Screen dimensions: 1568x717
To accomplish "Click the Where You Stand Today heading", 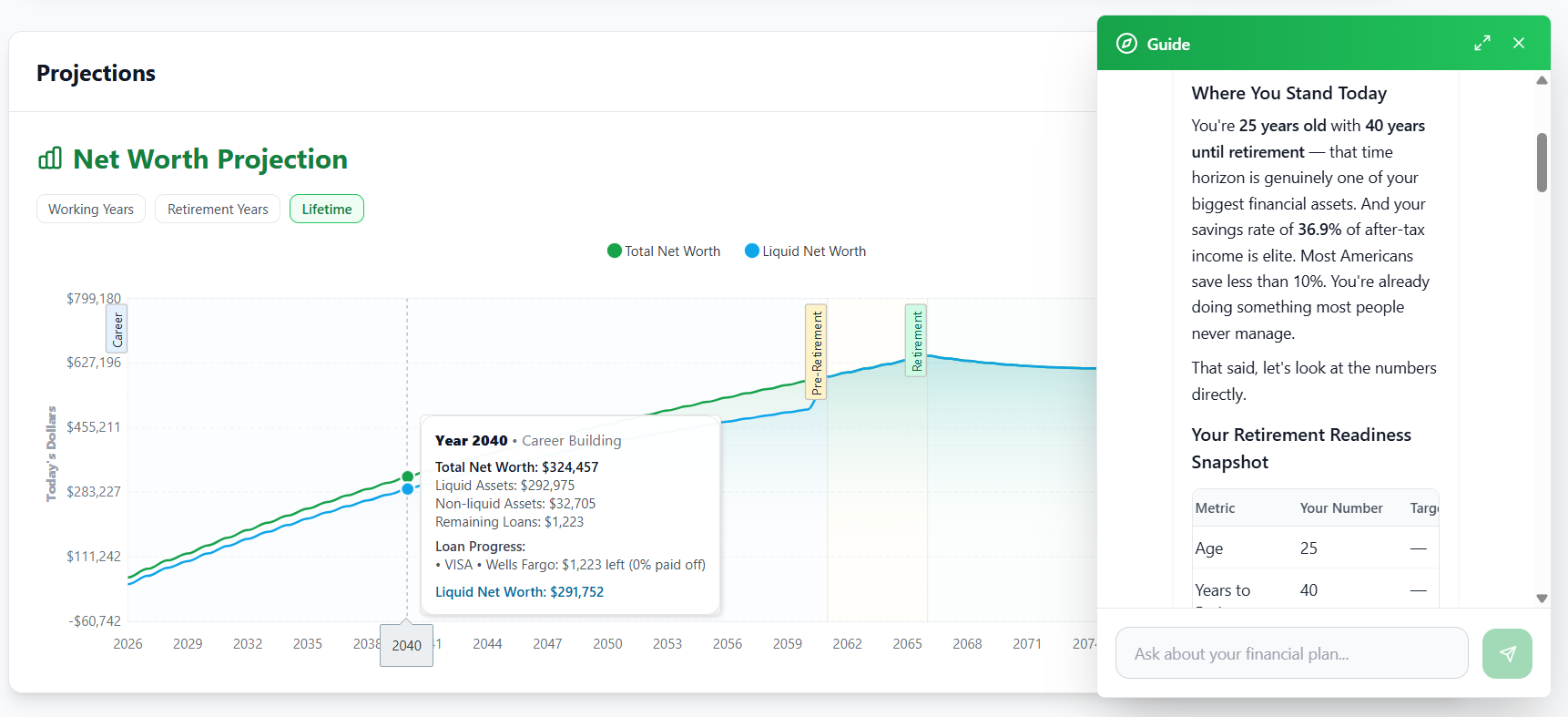I will pos(1289,93).
